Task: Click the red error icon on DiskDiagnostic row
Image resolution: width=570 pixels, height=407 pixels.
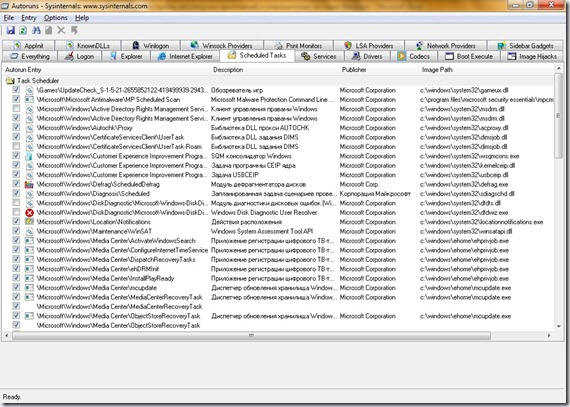Action: (29, 213)
